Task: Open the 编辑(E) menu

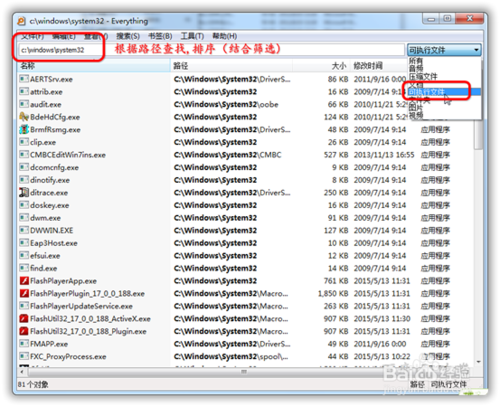Action: [x=64, y=36]
